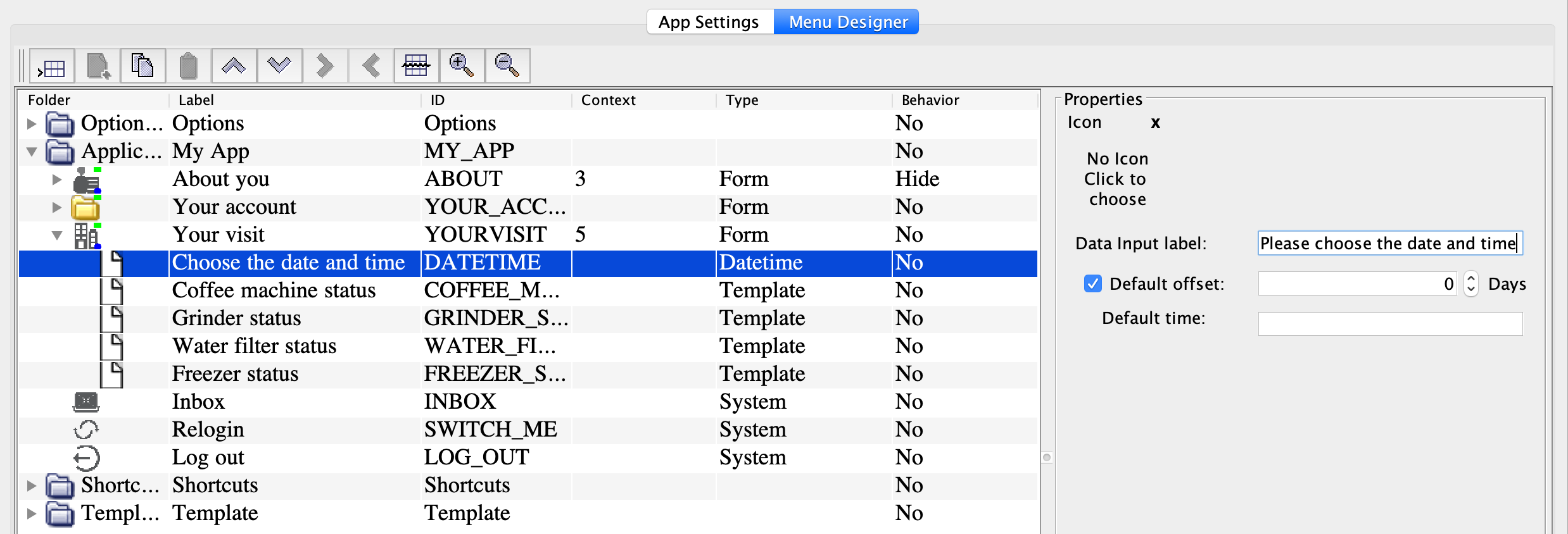Select the Coffee machine status row
Viewport: 1568px width, 534px height.
click(x=274, y=290)
